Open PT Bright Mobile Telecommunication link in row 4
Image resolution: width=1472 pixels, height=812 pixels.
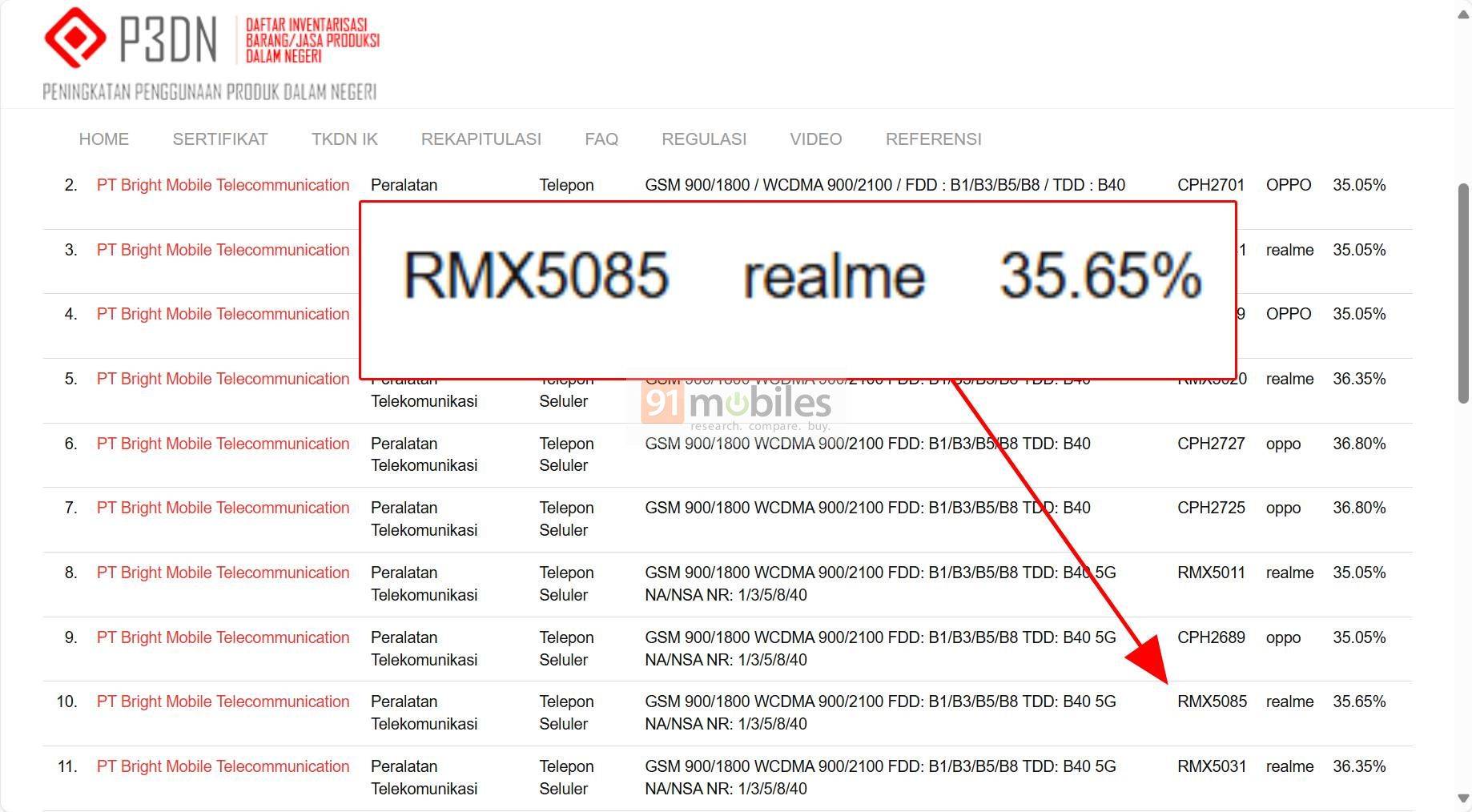pyautogui.click(x=223, y=314)
